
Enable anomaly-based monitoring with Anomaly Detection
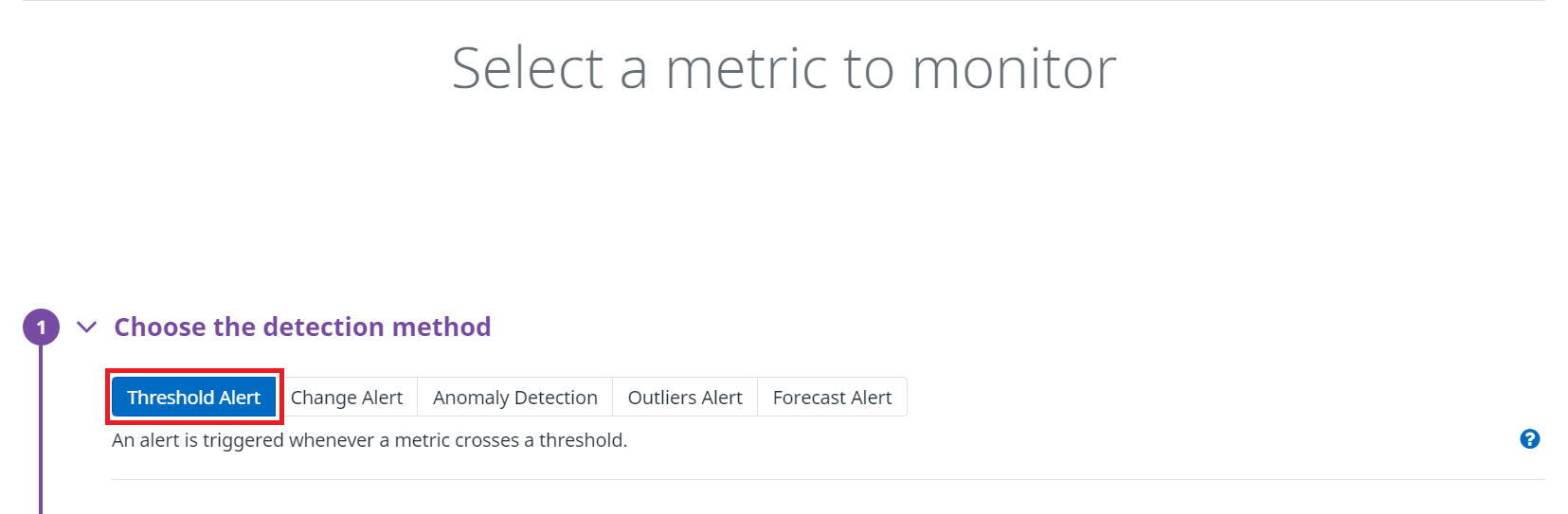(x=515, y=398)
